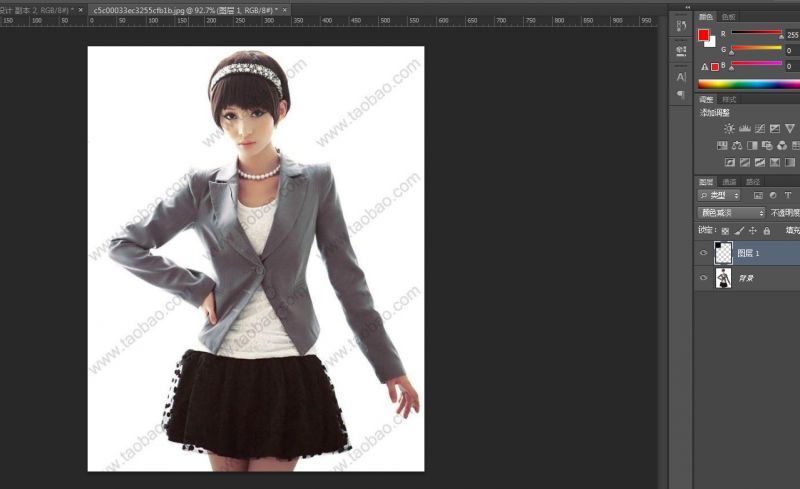Screen dimensions: 800x489
Task: Hide layer 图层 1 using its eye icon
Action: (704, 254)
